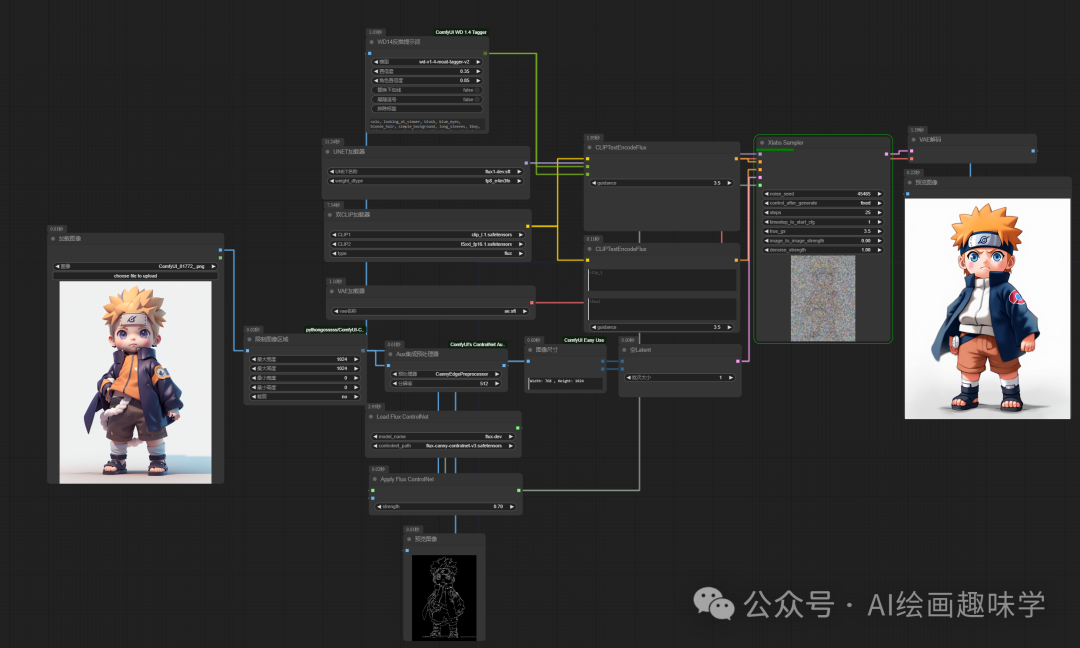Increase true_gs value 3.5
The width and height of the screenshot is (1080, 648).
880,231
